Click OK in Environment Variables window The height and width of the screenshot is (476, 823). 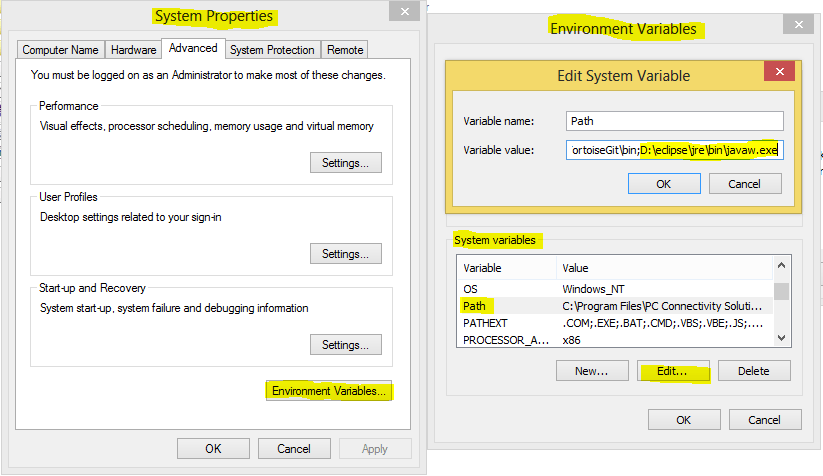684,420
